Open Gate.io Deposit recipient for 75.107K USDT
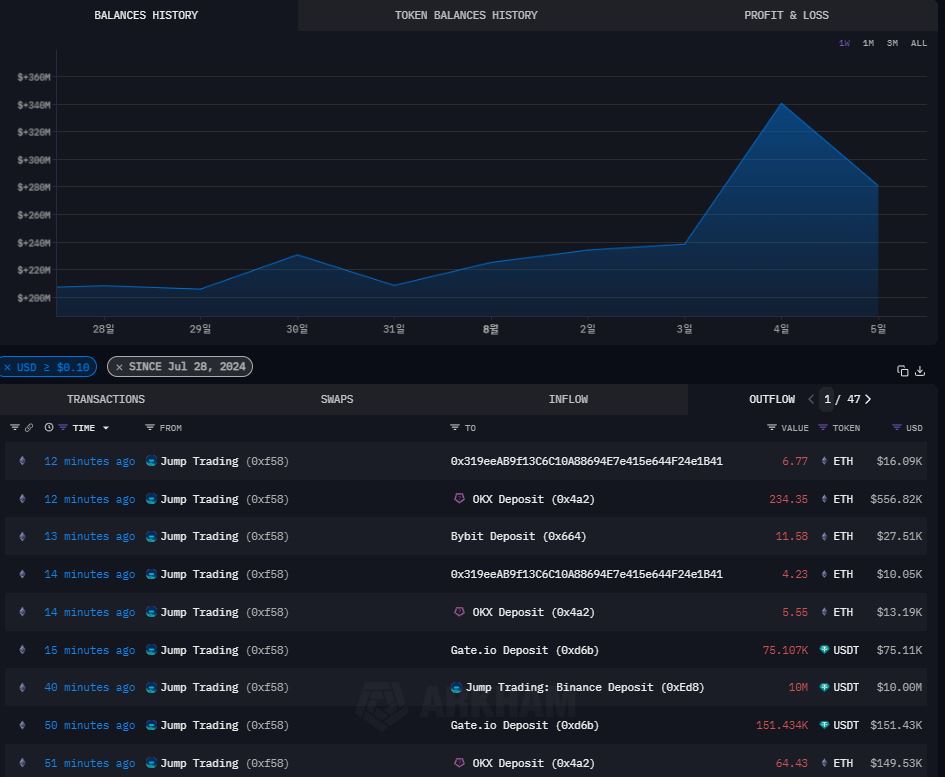This screenshot has width=945, height=777. point(524,650)
